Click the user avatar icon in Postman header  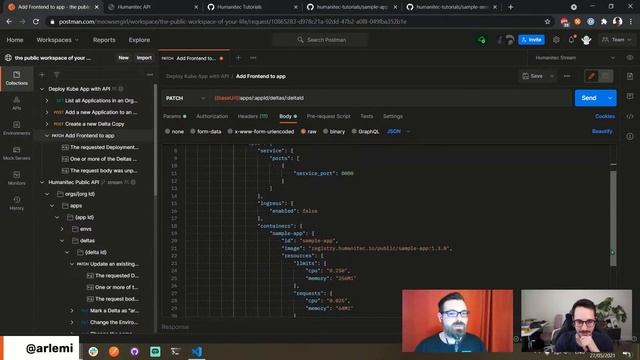pyautogui.click(x=587, y=40)
